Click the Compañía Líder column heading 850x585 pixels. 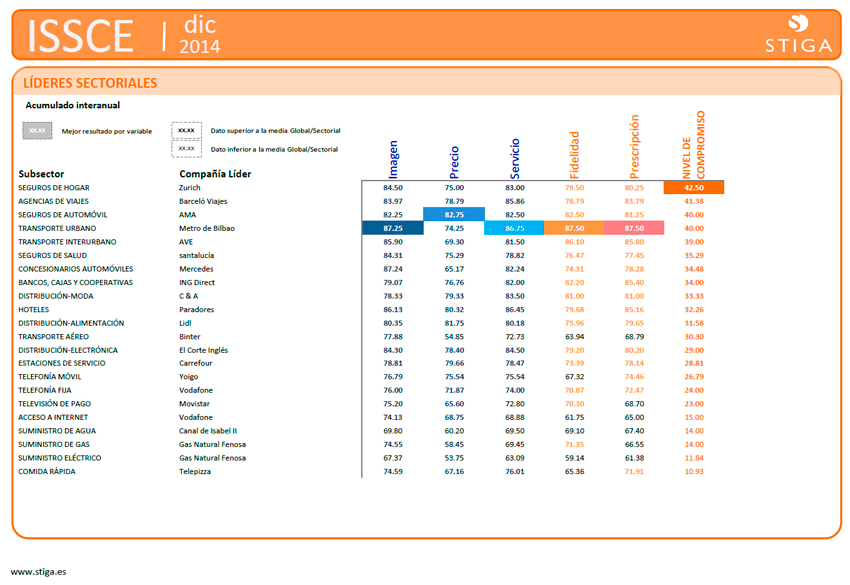point(215,174)
